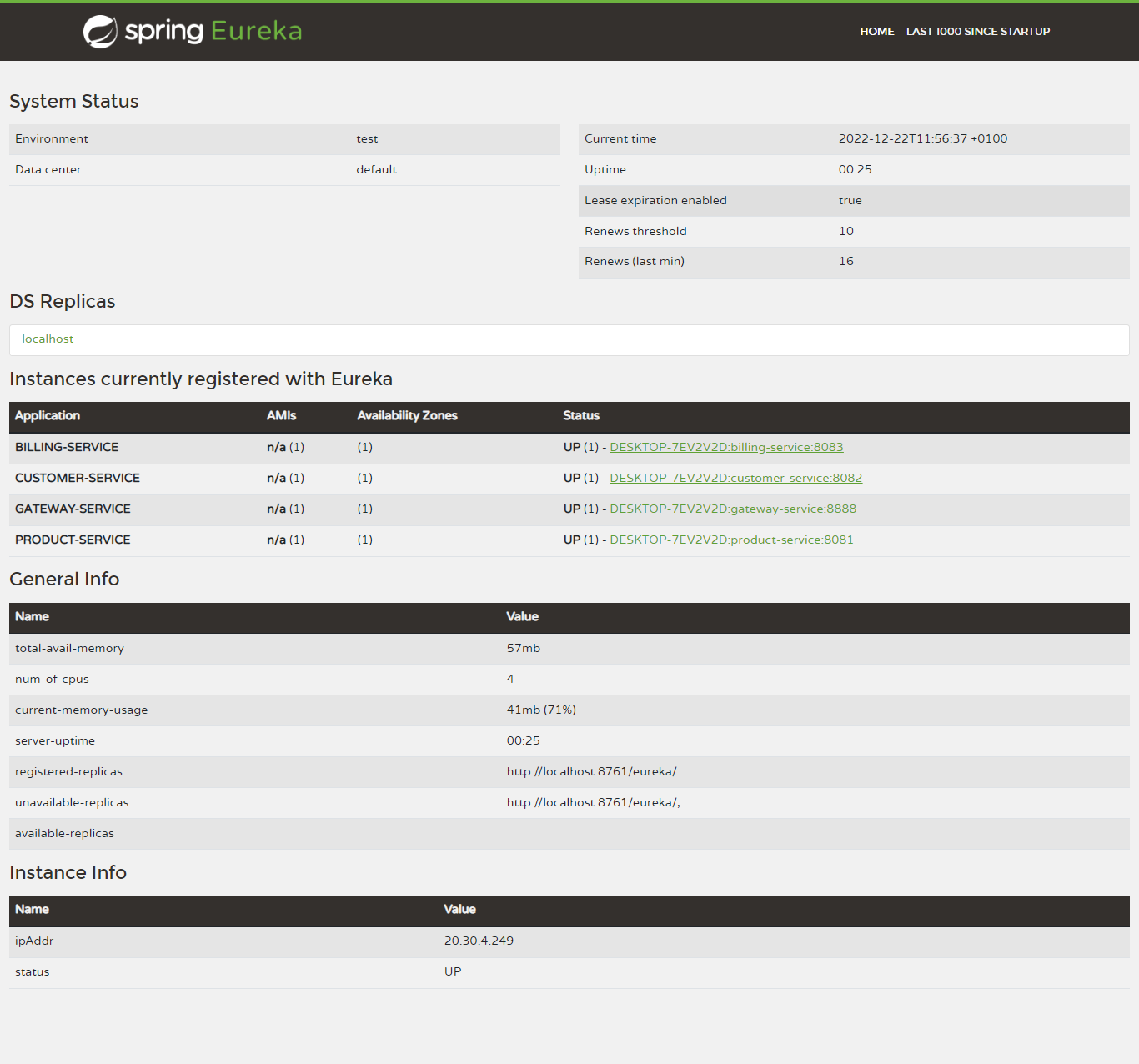This screenshot has height=1064, width=1139.
Task: Open the HOME navigation item
Action: click(x=877, y=32)
